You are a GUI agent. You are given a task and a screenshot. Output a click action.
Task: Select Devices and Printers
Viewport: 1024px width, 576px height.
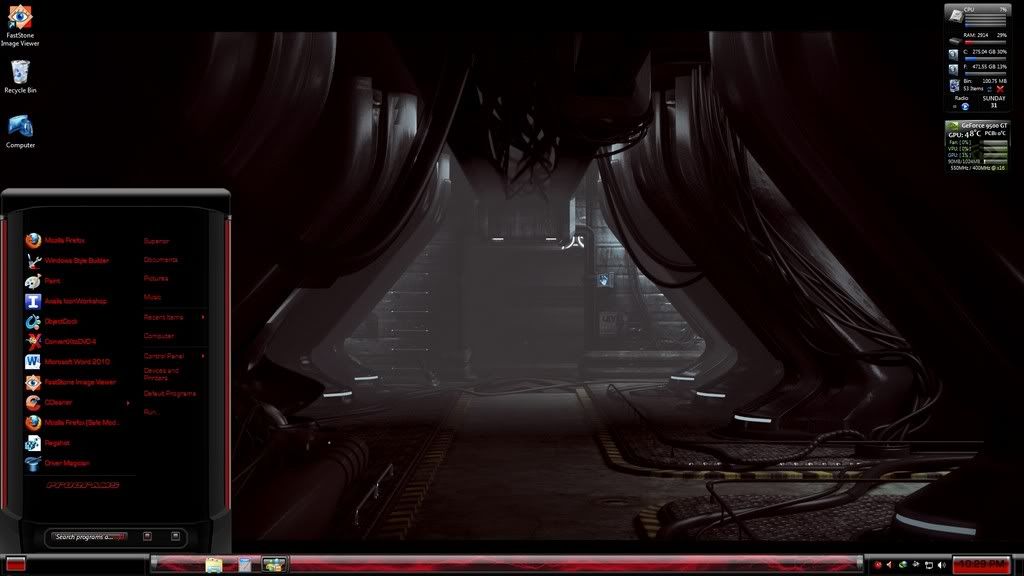click(x=161, y=374)
